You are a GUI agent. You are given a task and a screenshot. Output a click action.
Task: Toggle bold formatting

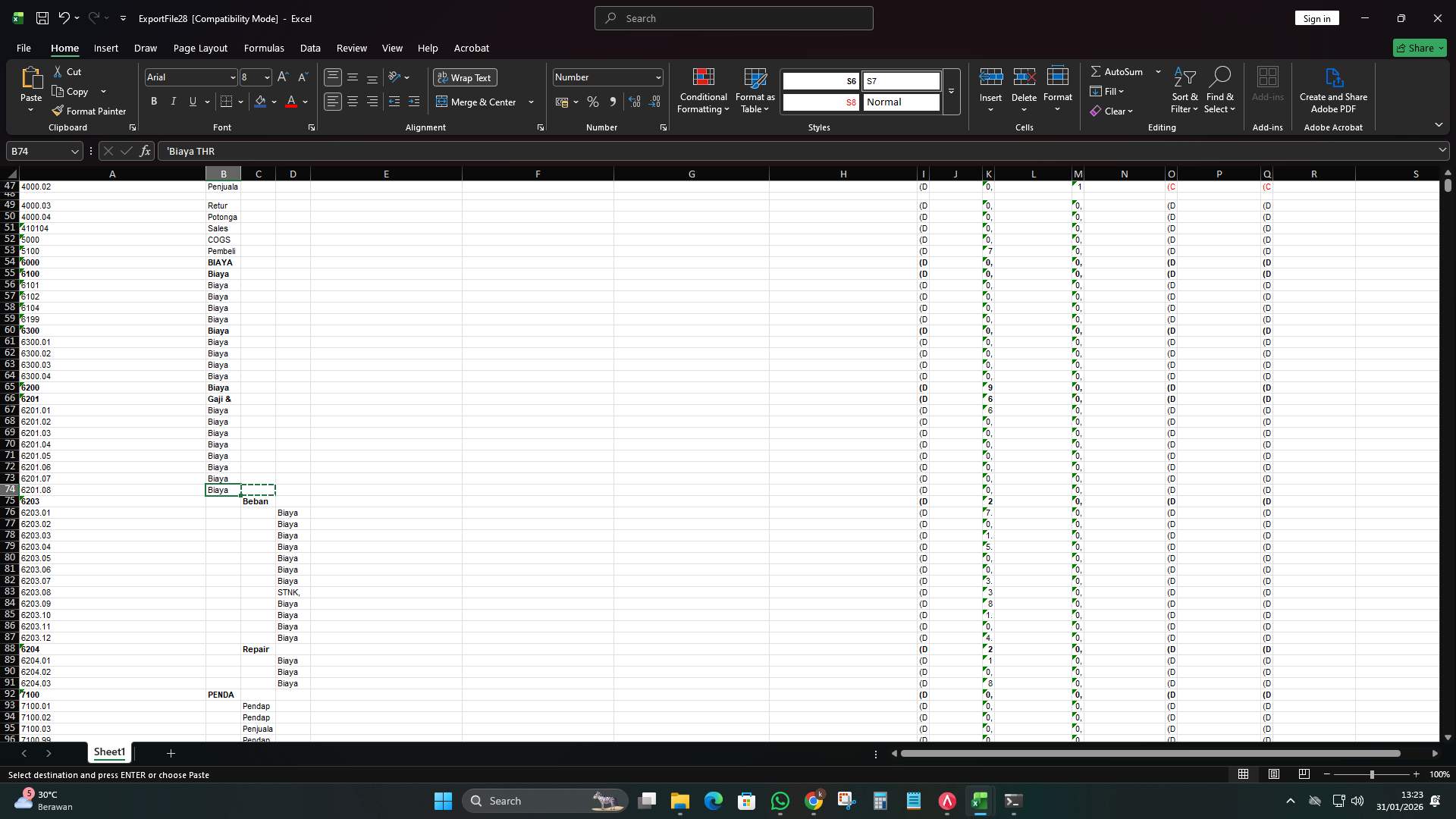click(153, 101)
